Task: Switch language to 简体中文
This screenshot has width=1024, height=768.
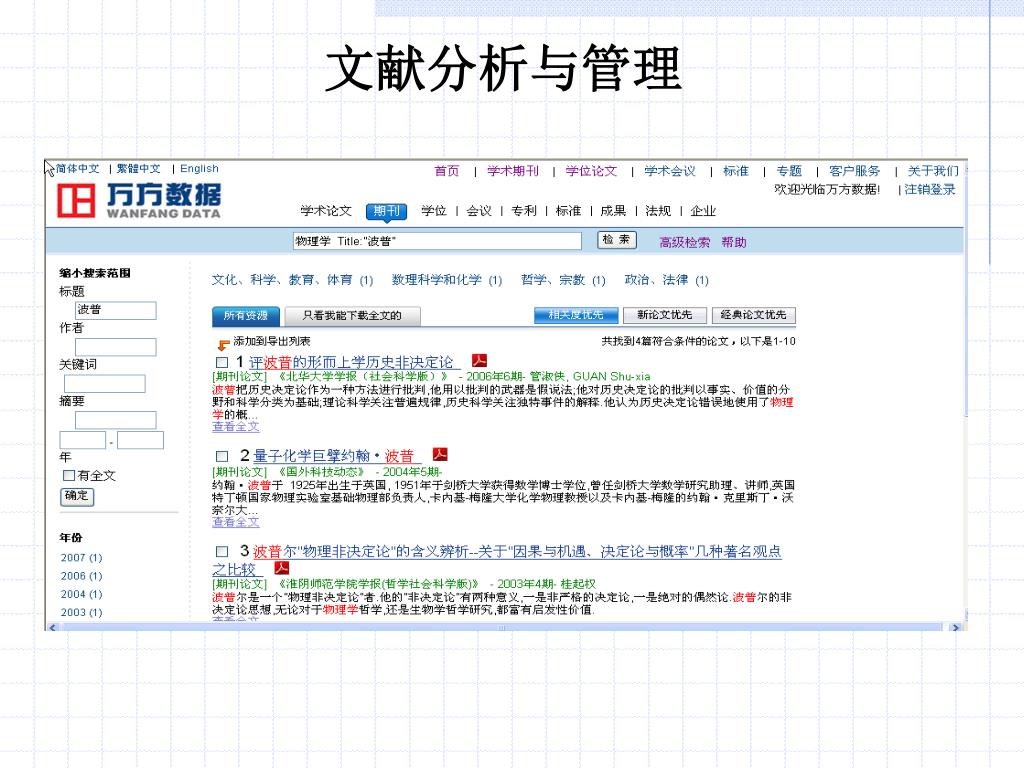Action: point(77,168)
